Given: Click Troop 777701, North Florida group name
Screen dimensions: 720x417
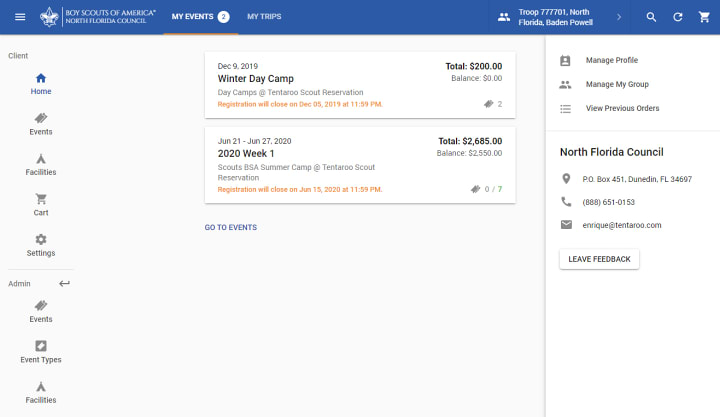Looking at the screenshot, I should click(x=556, y=17).
